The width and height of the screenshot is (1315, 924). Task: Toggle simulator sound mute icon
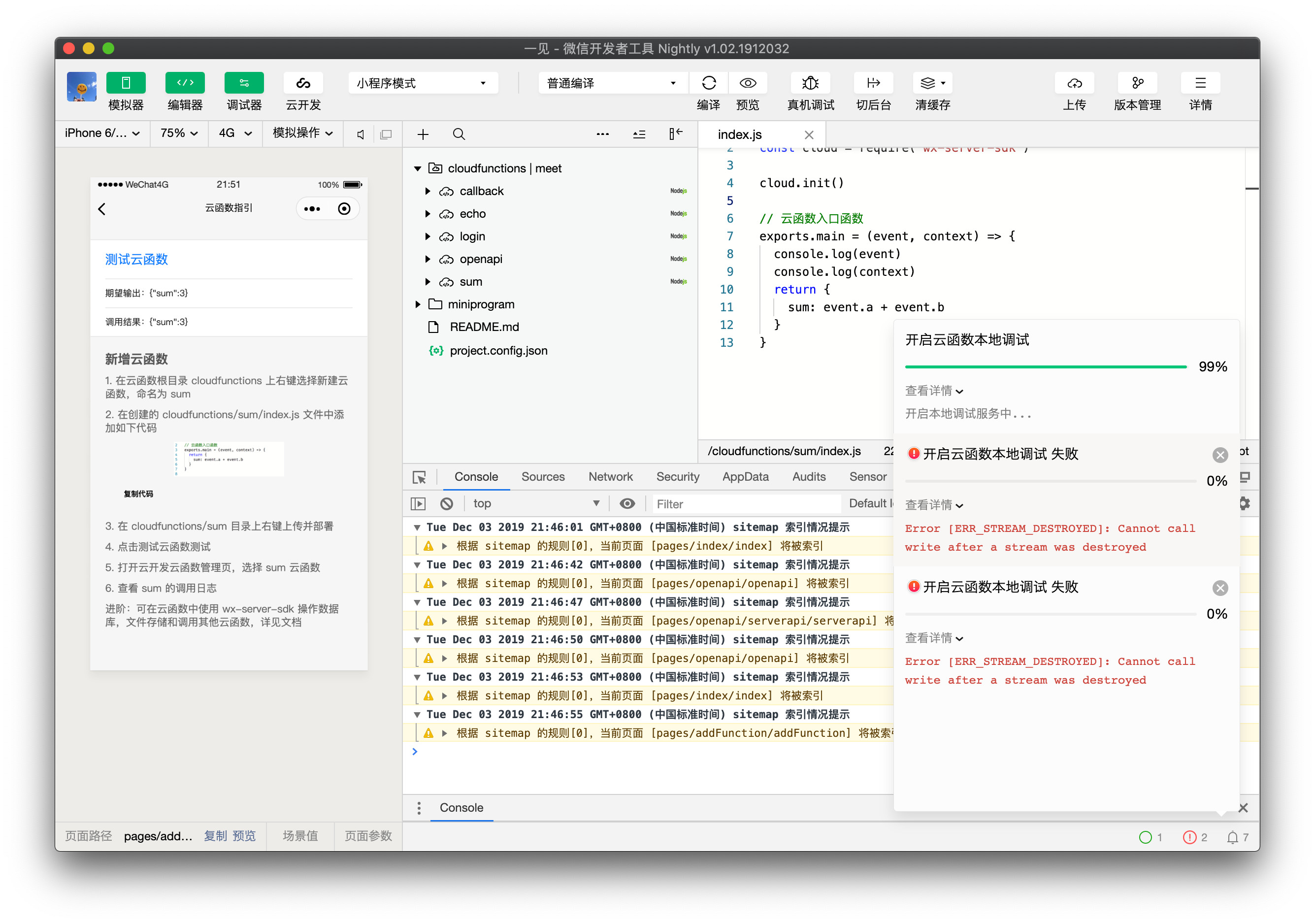pyautogui.click(x=360, y=134)
